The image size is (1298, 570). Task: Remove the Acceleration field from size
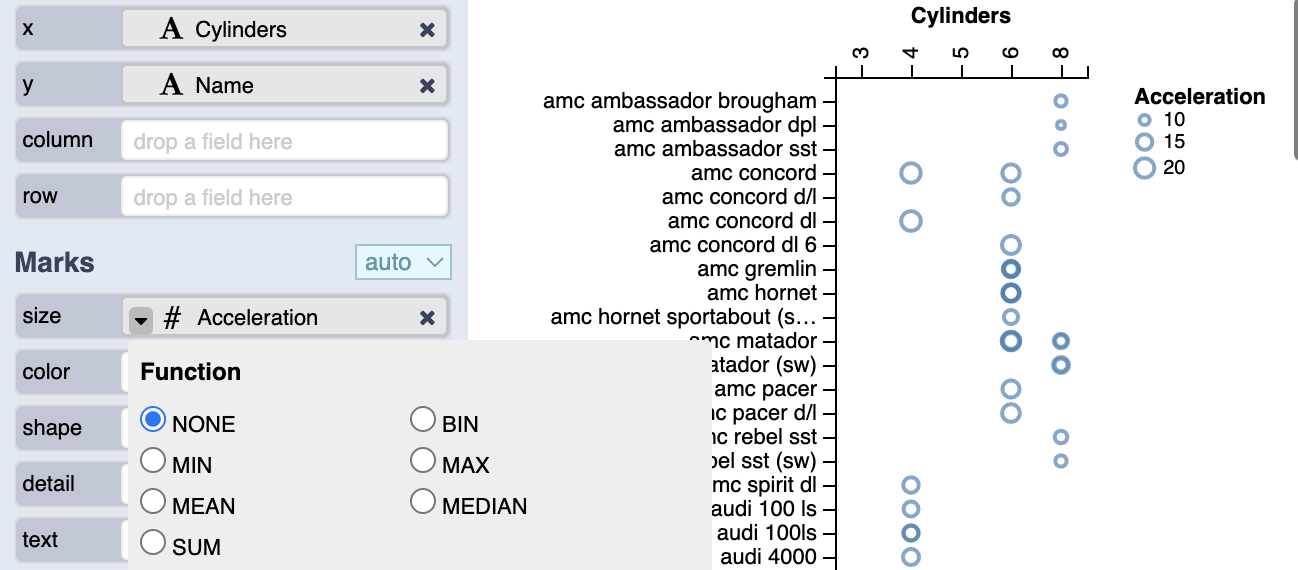pyautogui.click(x=427, y=318)
